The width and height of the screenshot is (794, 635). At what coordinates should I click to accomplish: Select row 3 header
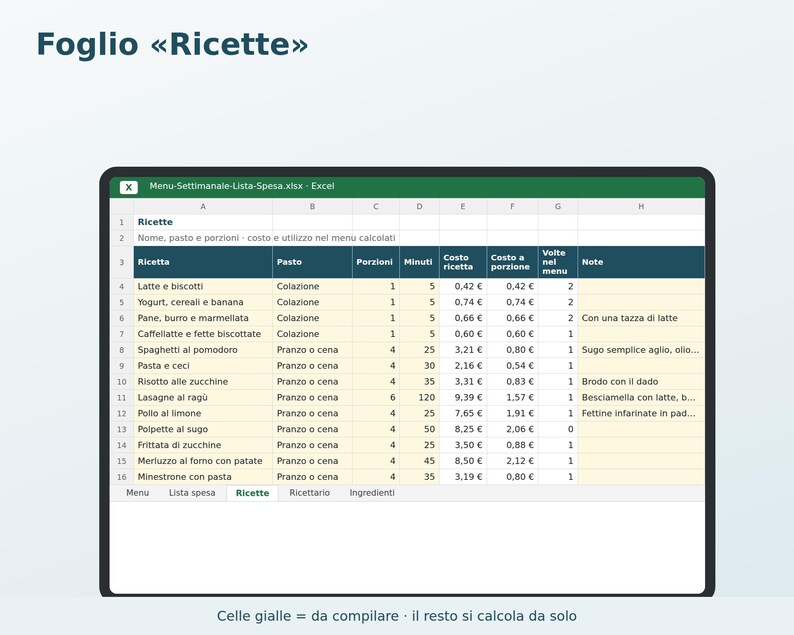pos(122,262)
